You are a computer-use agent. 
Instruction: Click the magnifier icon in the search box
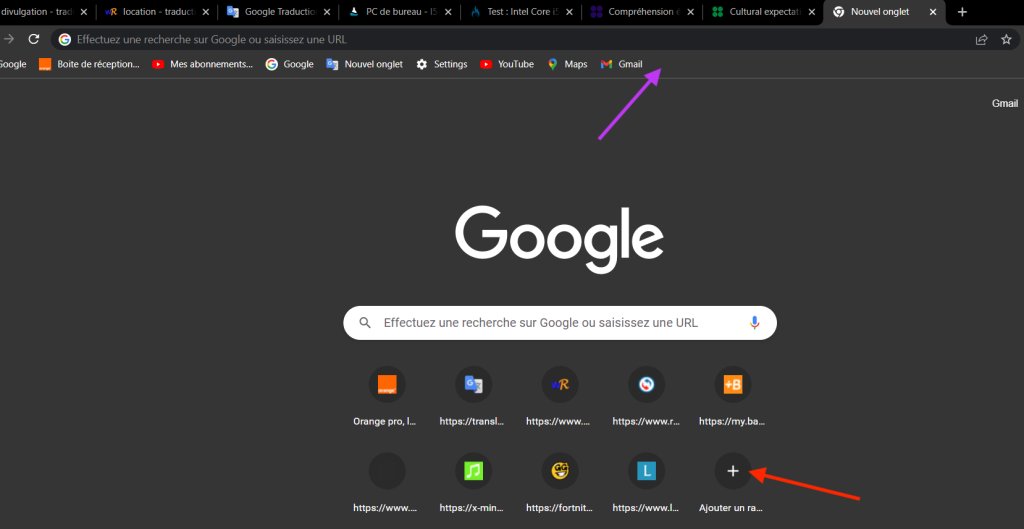pos(366,323)
